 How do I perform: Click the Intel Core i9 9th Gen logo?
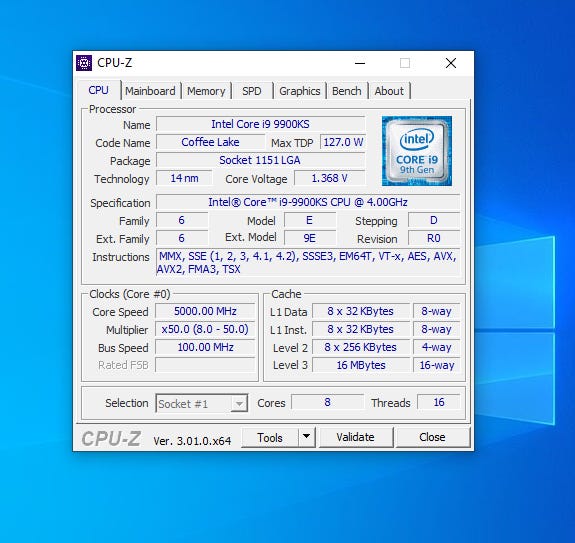(x=417, y=151)
